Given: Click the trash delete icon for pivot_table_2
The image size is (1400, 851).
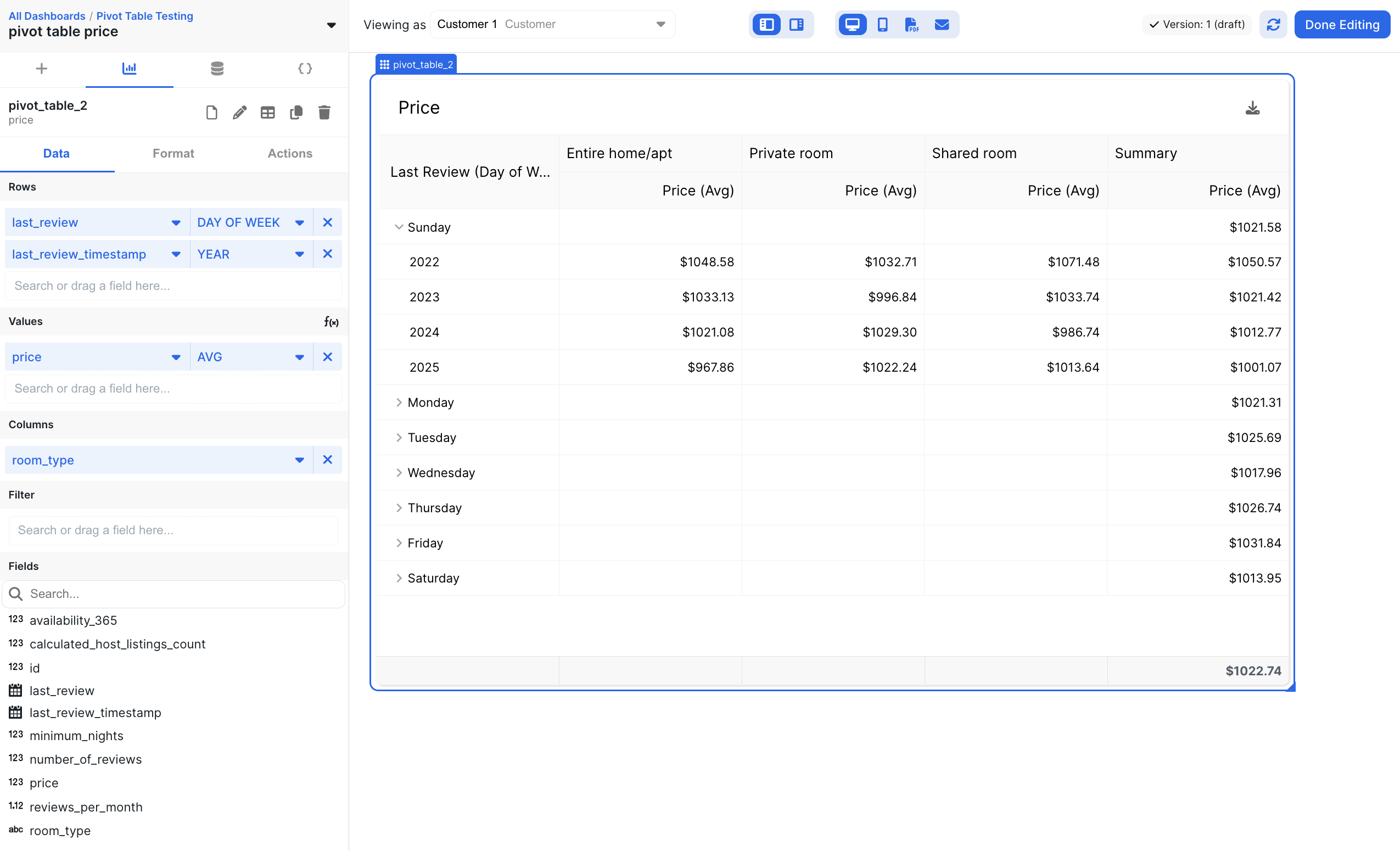Looking at the screenshot, I should 324,113.
